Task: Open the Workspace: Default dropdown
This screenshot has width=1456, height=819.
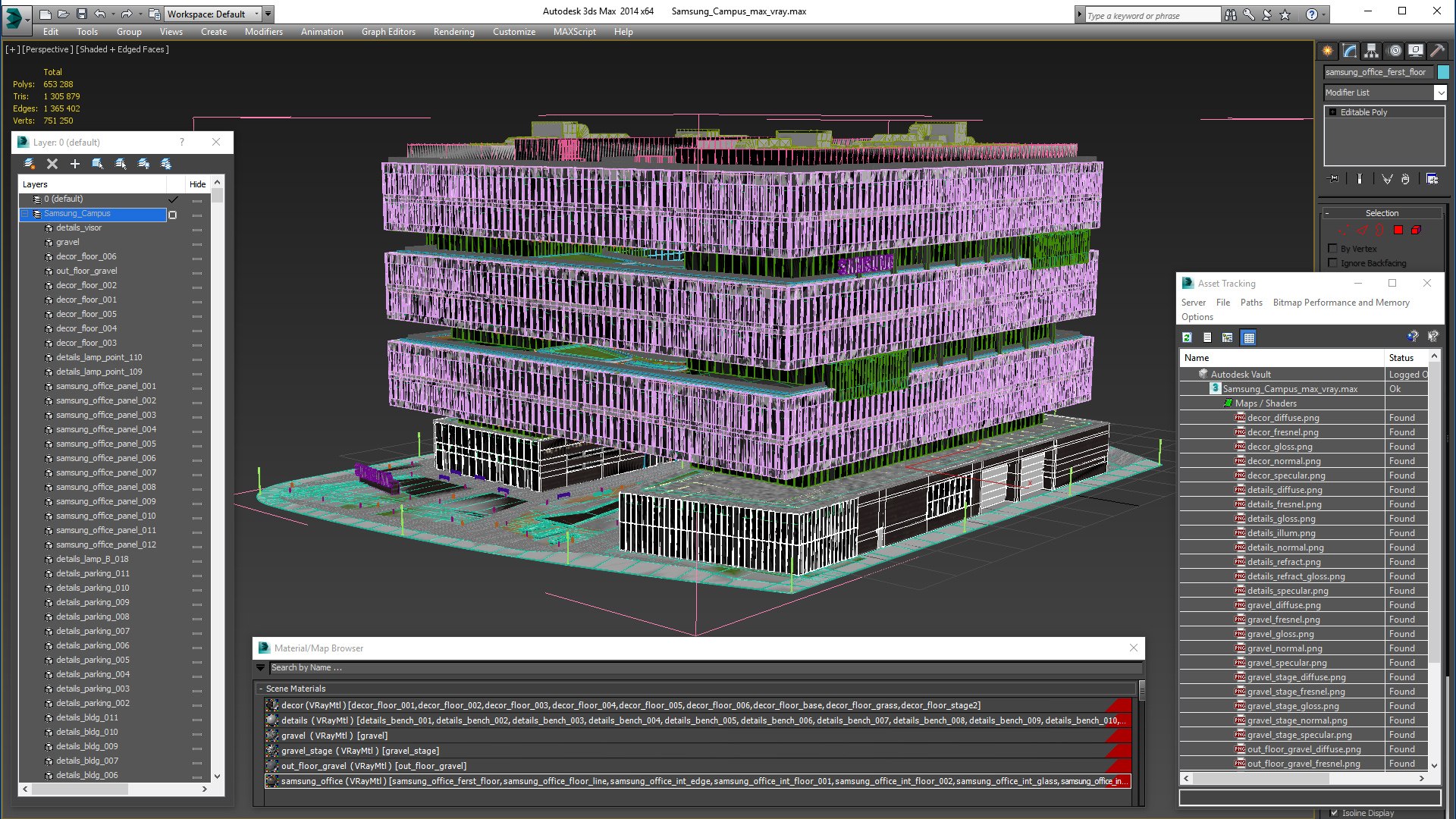Action: click(214, 14)
